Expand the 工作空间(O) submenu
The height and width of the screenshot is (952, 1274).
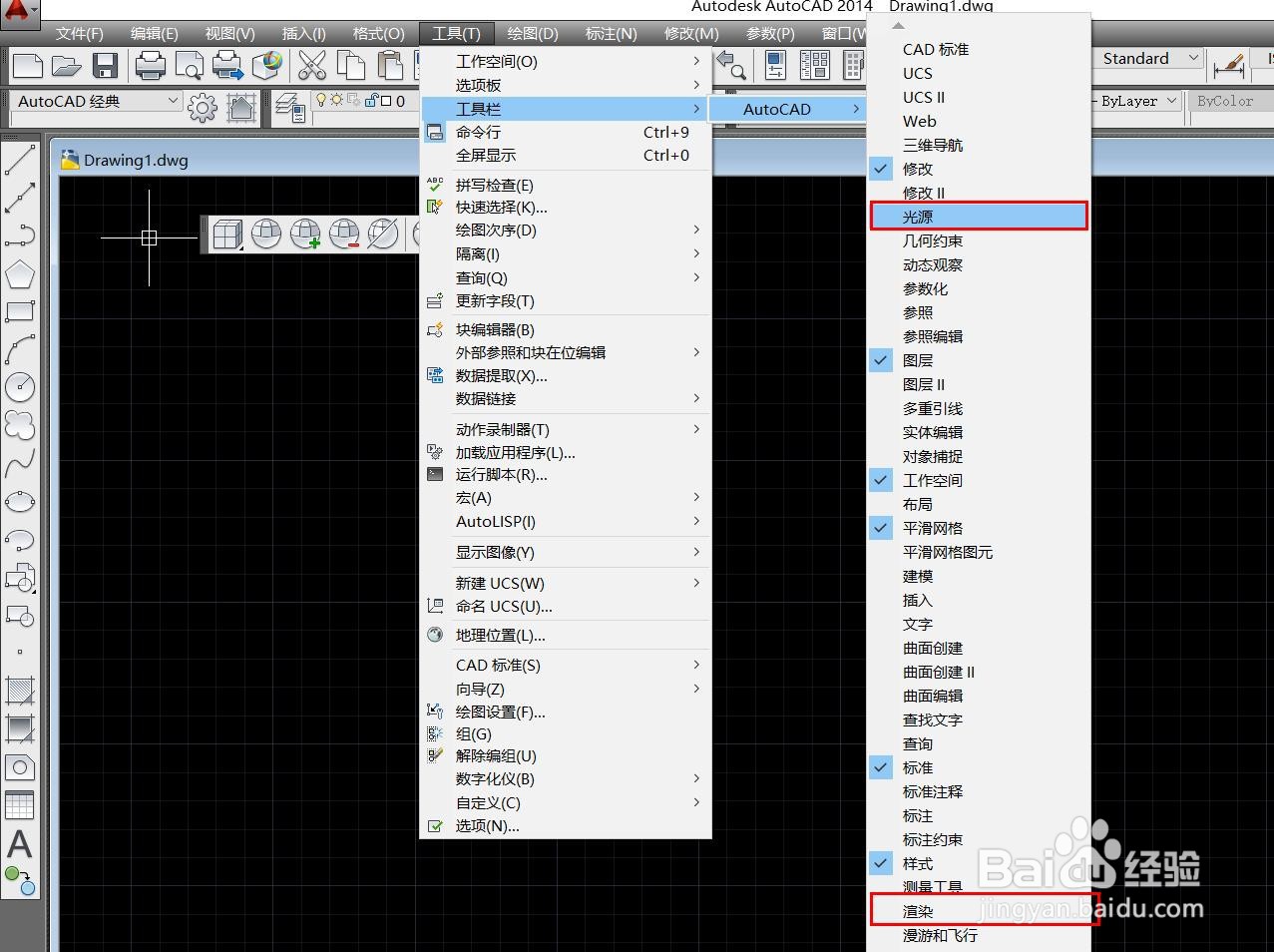(566, 61)
